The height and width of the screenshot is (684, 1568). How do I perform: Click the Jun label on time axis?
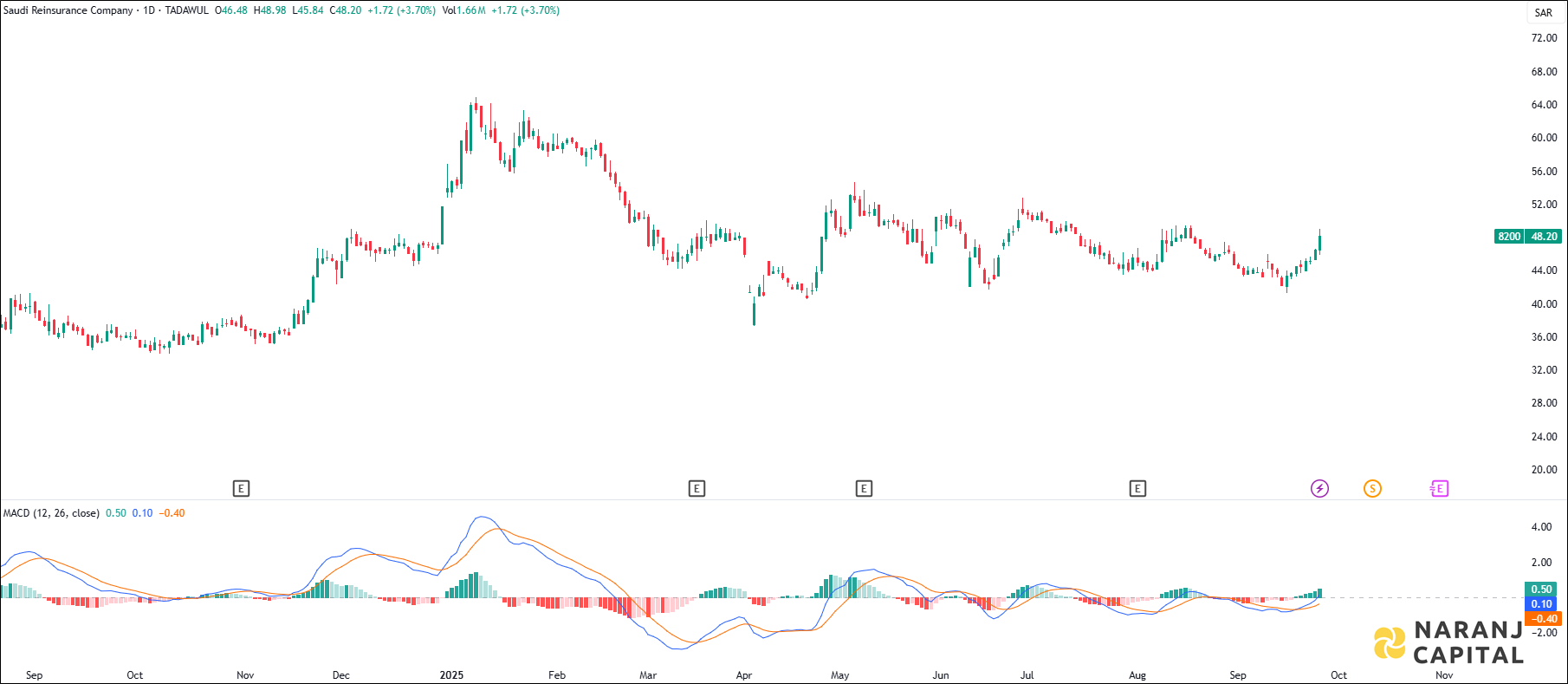[941, 675]
